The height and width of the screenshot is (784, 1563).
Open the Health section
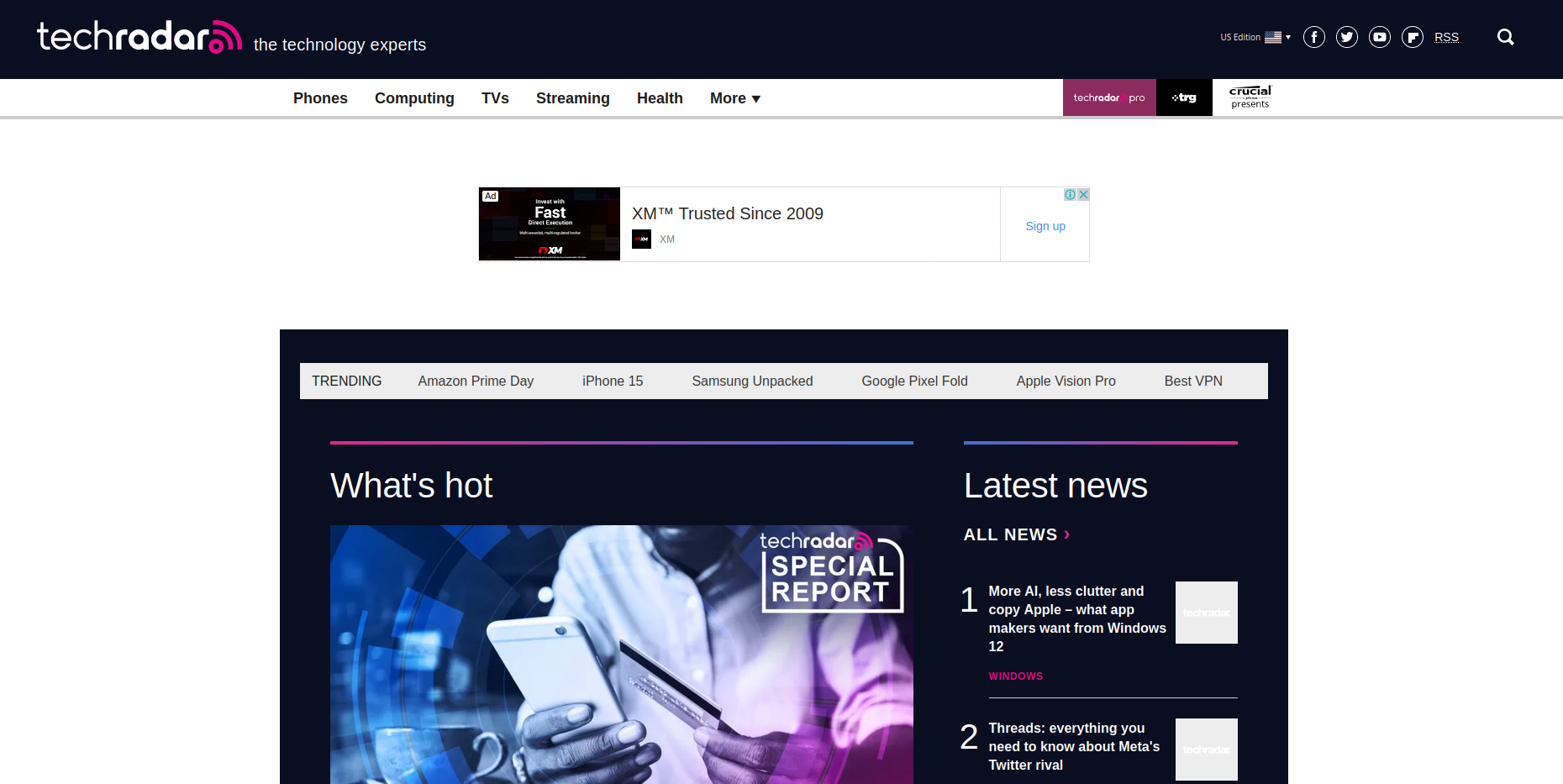[660, 98]
